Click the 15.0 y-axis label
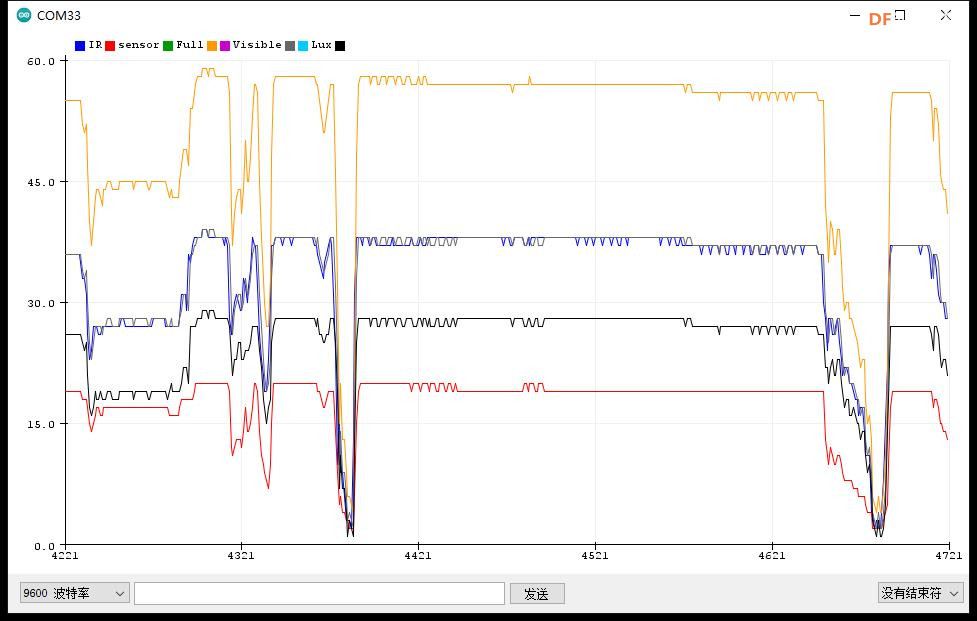Screen dimensions: 977x621 click(41, 424)
